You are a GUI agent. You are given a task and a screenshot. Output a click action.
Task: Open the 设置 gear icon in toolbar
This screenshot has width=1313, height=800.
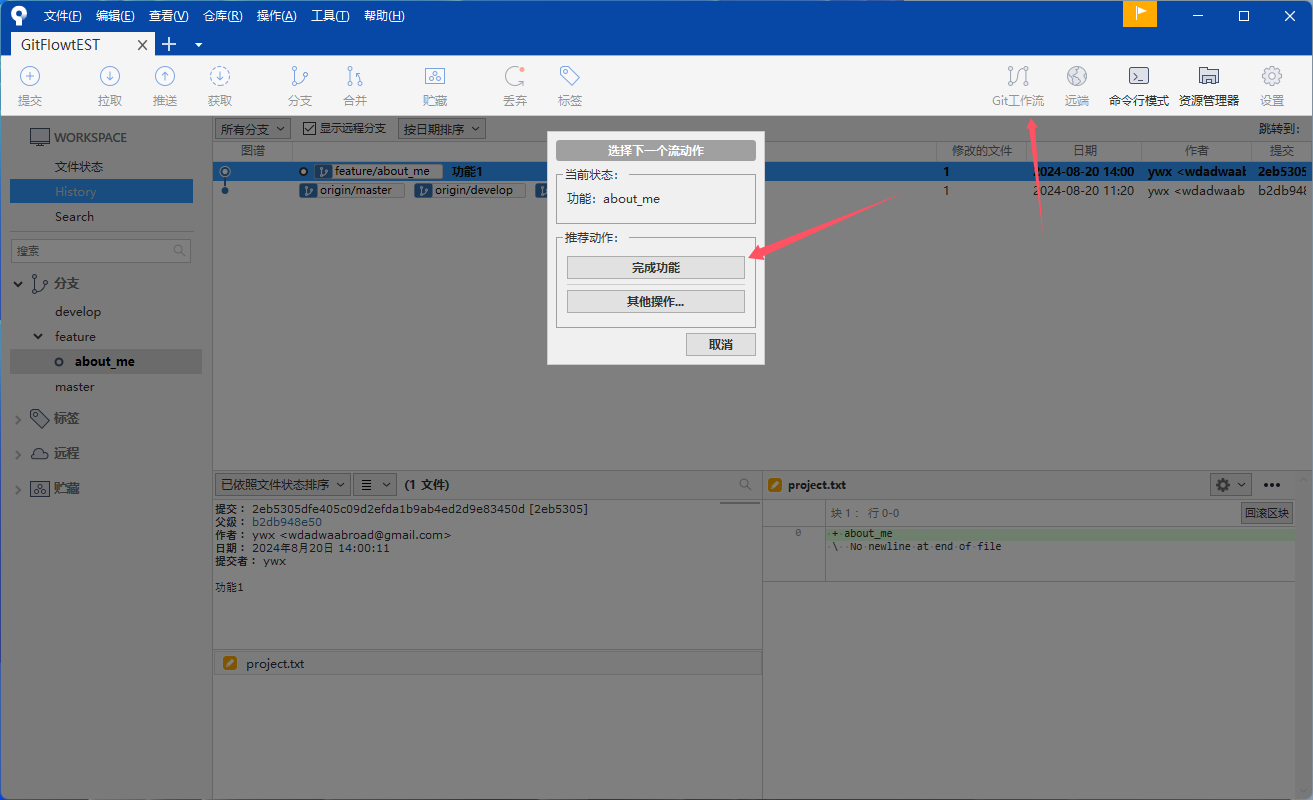[1272, 77]
